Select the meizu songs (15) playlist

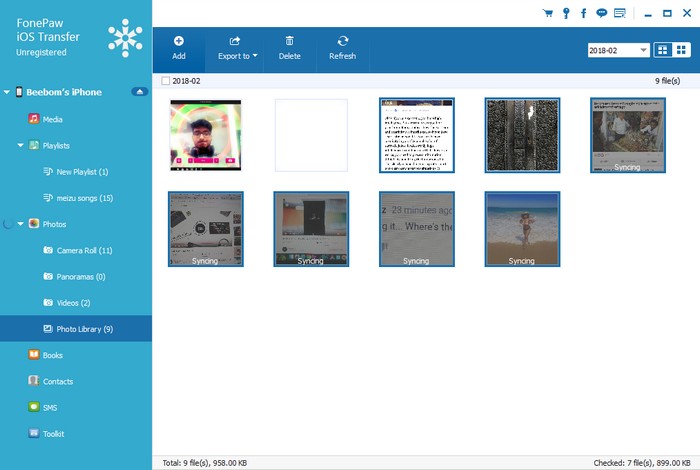click(x=84, y=198)
